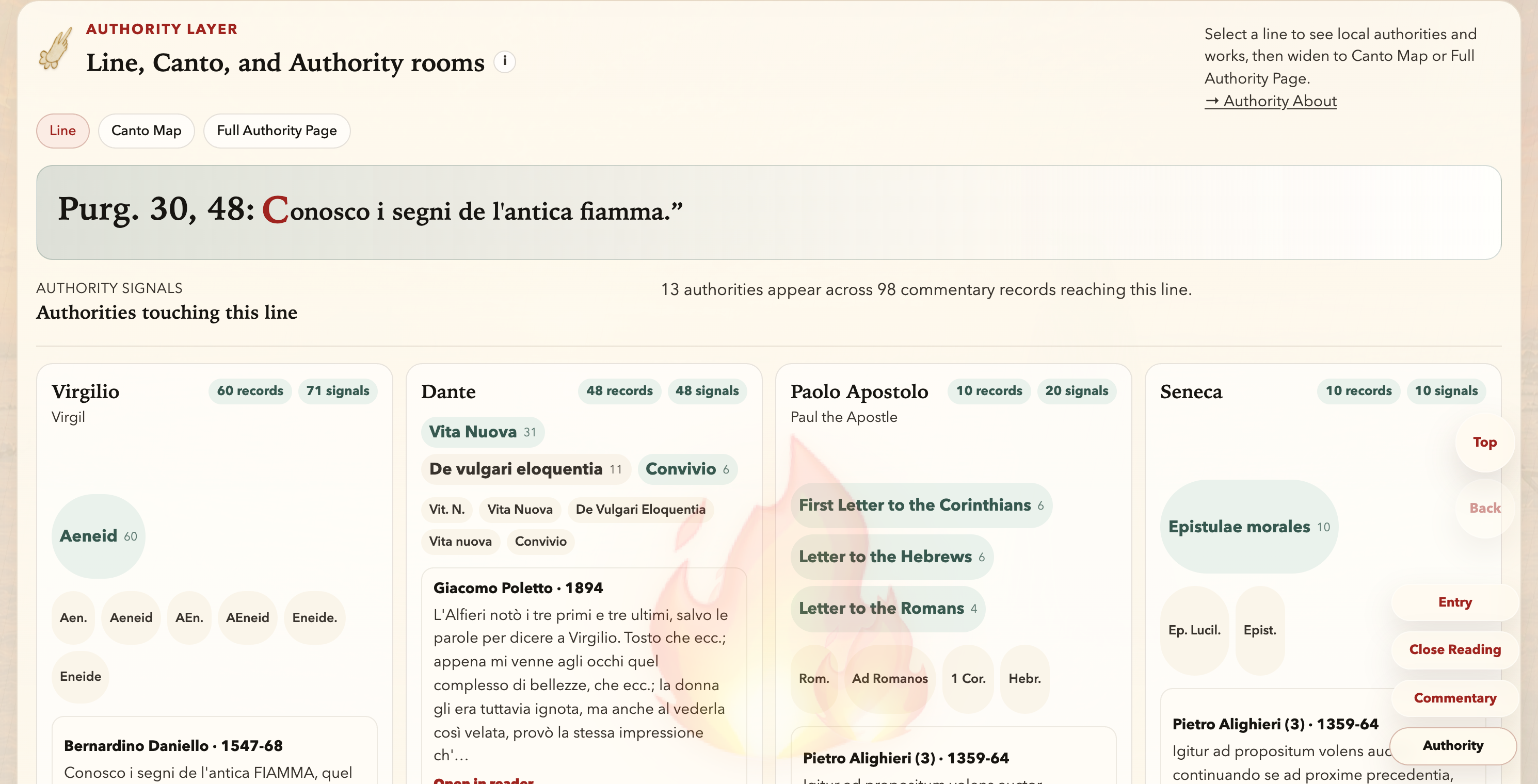The height and width of the screenshot is (784, 1538).
Task: Click the Vit. N. alias tag
Action: tap(446, 510)
